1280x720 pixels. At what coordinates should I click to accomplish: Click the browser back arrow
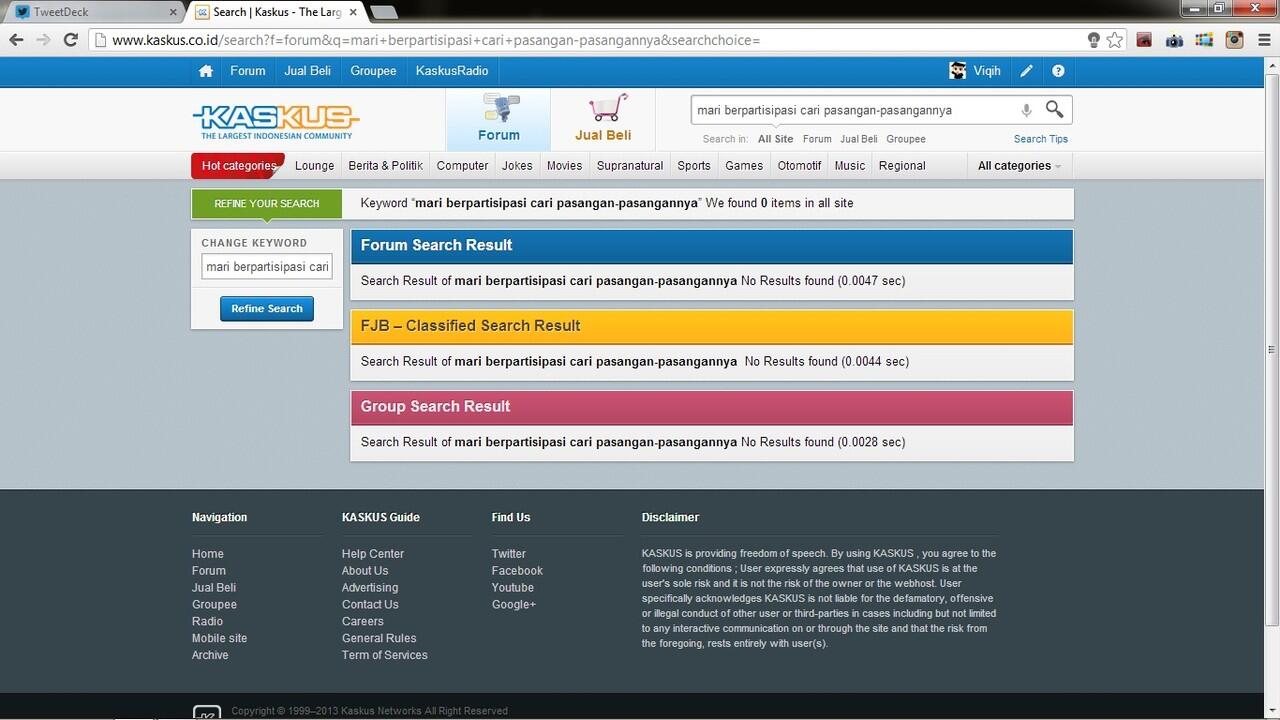pyautogui.click(x=16, y=40)
